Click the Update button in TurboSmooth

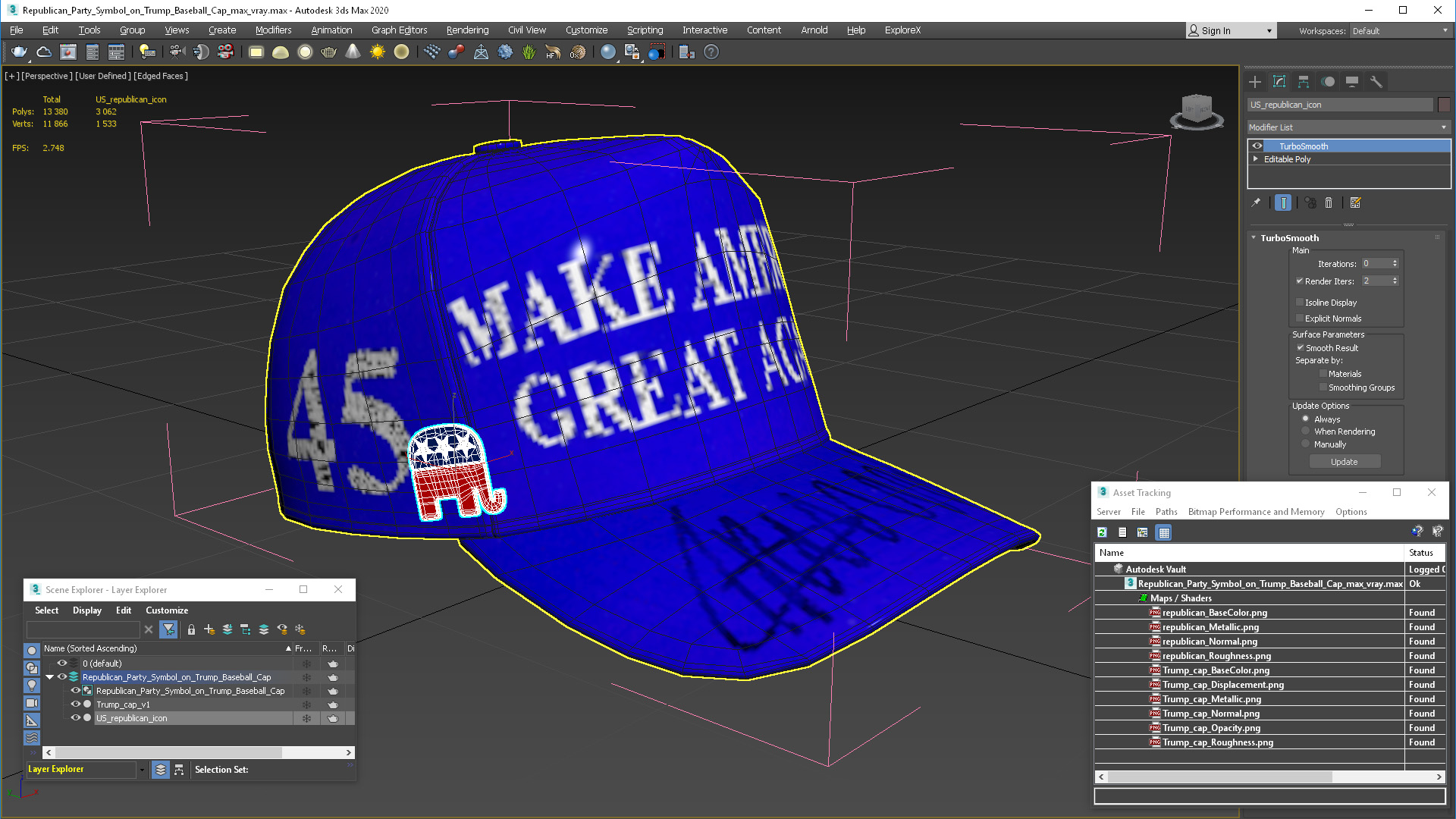pos(1345,462)
